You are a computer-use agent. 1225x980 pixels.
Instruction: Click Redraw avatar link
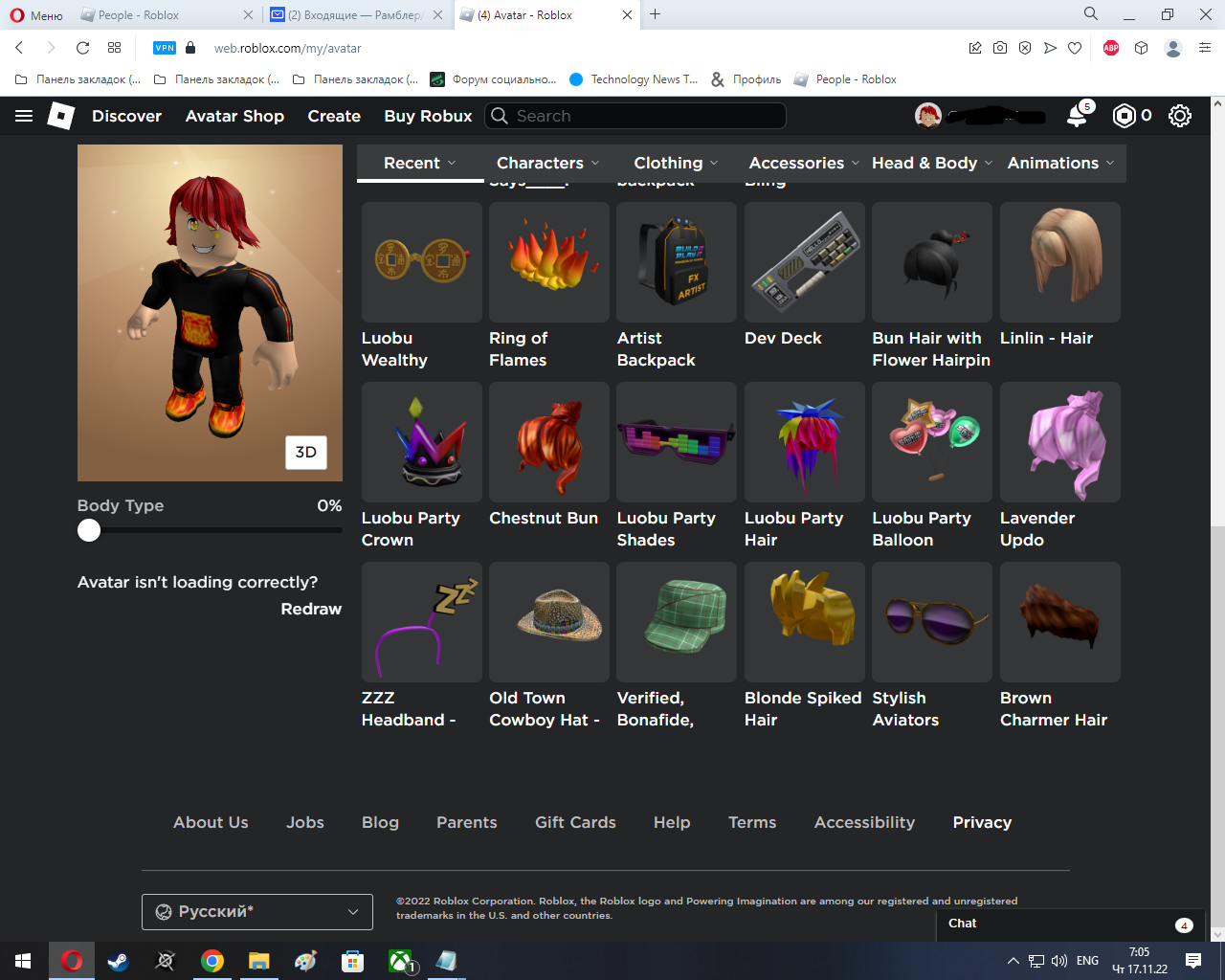pos(311,609)
